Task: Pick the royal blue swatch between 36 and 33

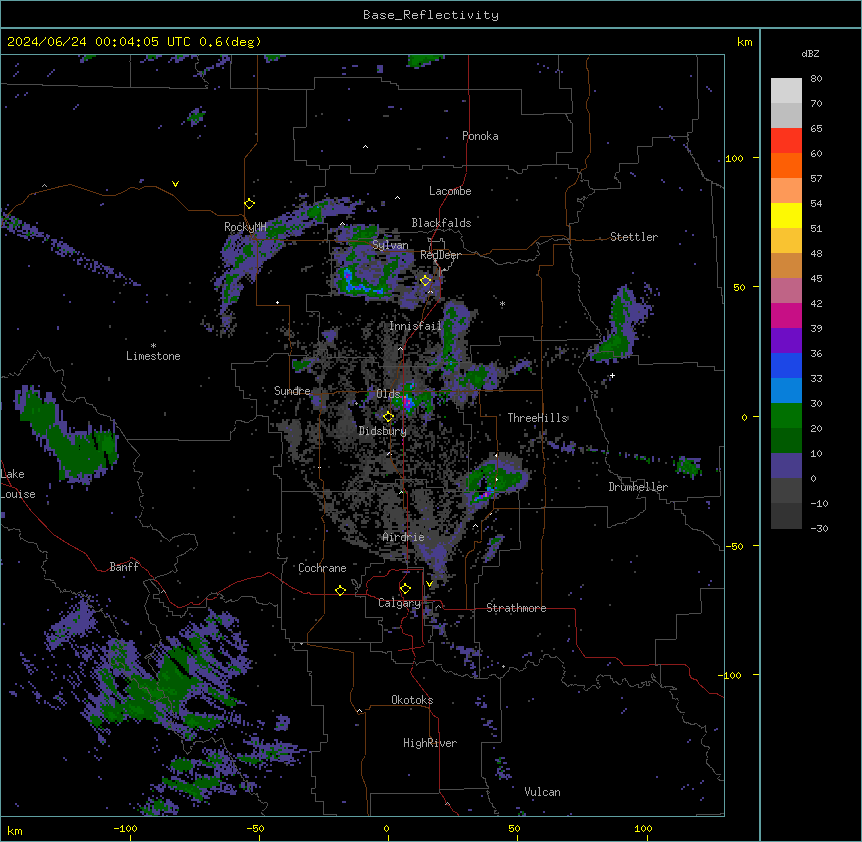Action: tap(786, 365)
